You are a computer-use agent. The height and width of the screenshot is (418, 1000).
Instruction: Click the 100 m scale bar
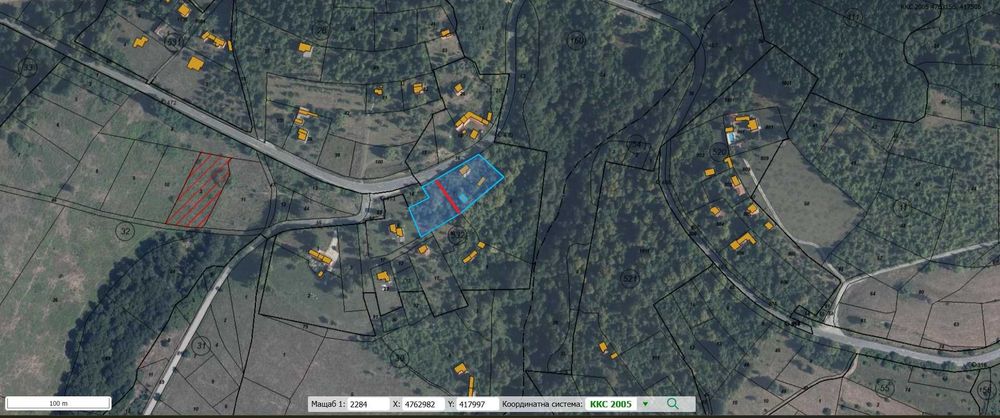point(58,403)
